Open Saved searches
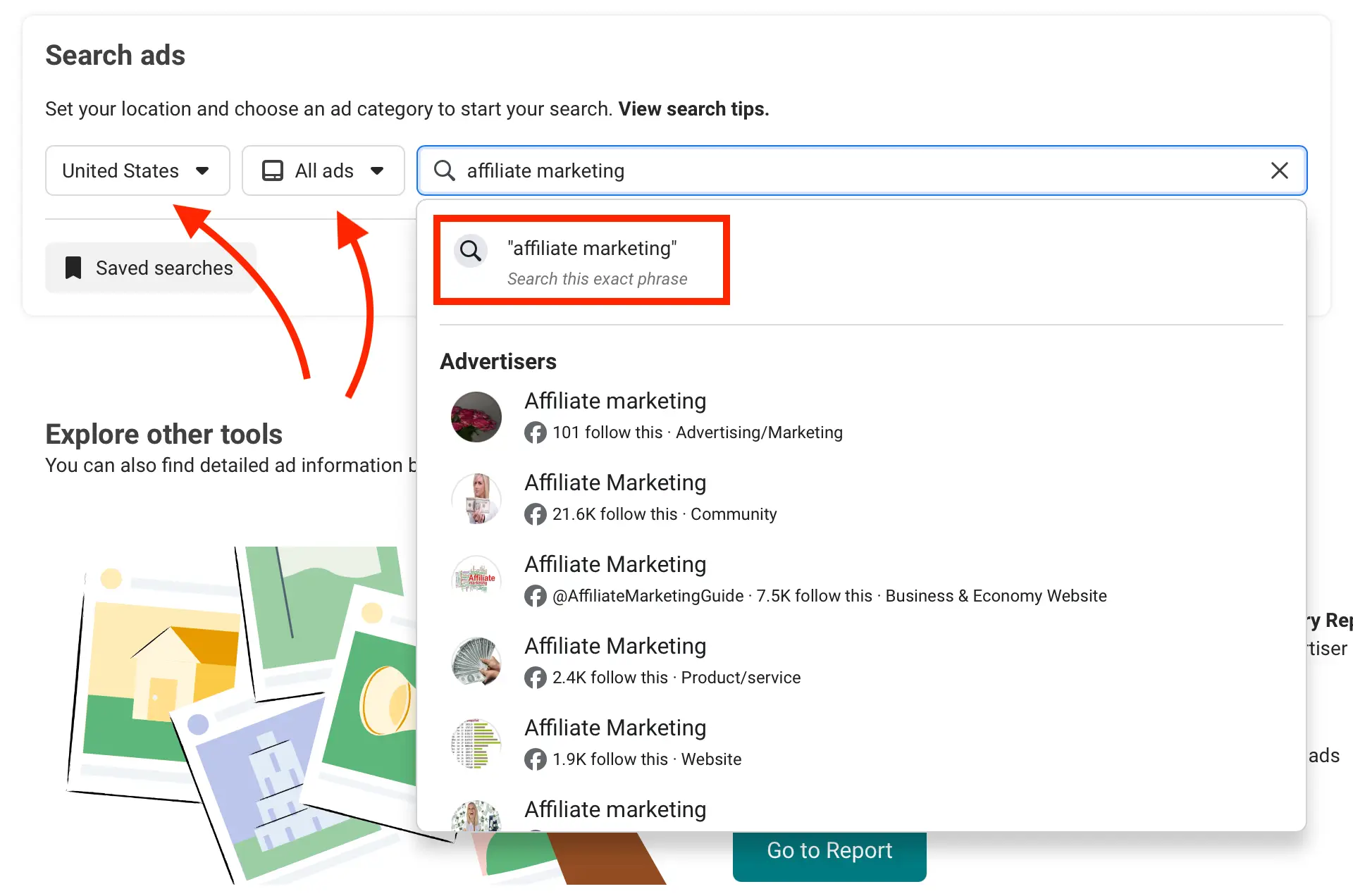Viewport: 1353px width, 896px height. point(163,268)
